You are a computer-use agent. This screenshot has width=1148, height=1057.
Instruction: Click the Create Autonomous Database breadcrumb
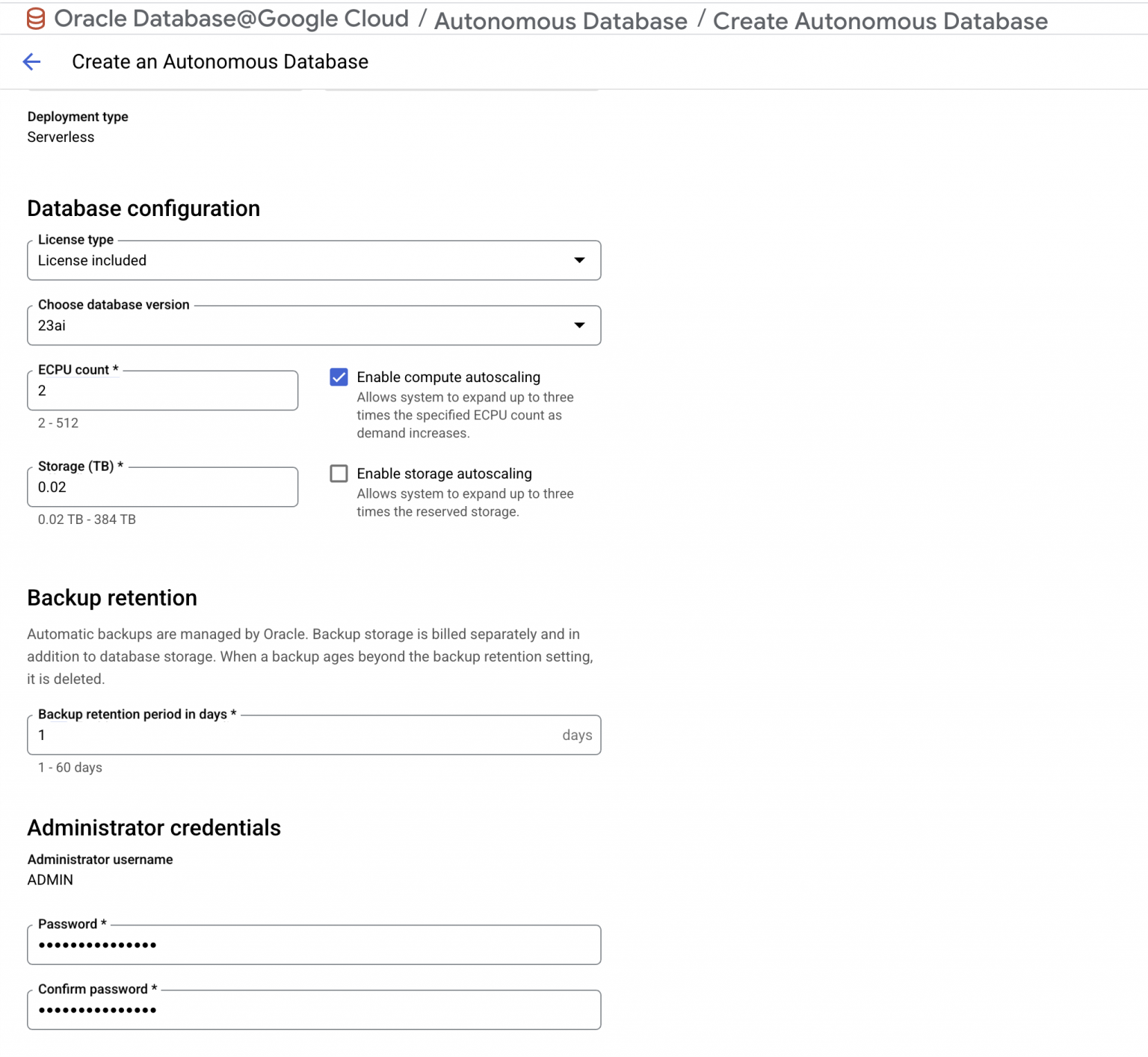880,20
